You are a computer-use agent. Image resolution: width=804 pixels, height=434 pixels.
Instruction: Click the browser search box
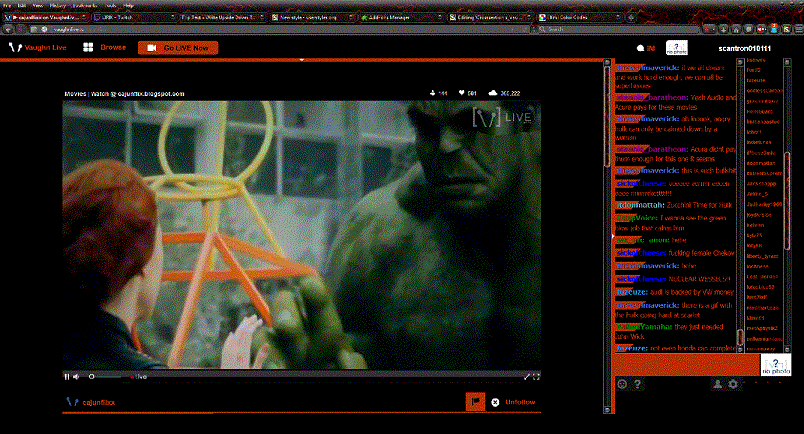618,29
